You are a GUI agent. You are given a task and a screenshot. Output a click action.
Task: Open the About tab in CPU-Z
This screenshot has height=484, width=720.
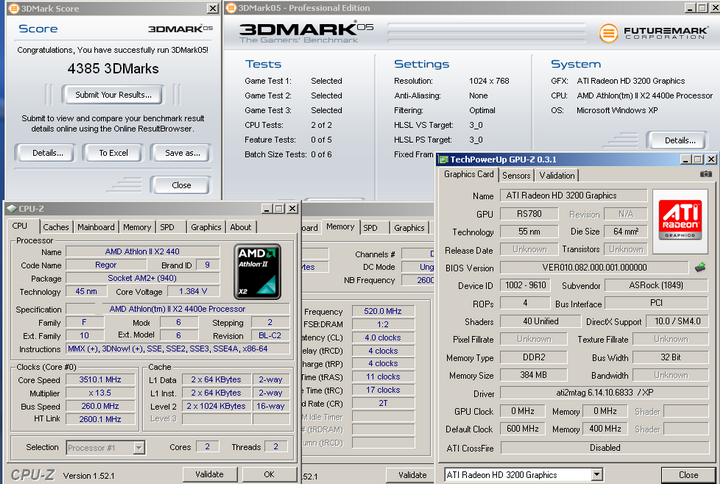click(241, 227)
